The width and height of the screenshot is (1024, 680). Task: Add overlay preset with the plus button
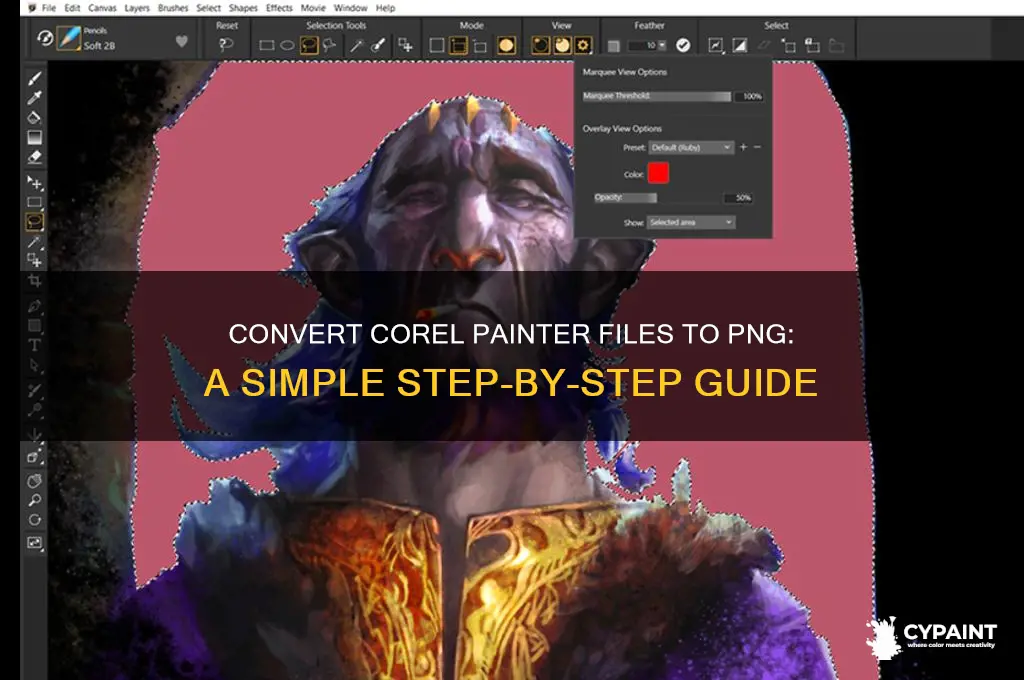tap(743, 147)
